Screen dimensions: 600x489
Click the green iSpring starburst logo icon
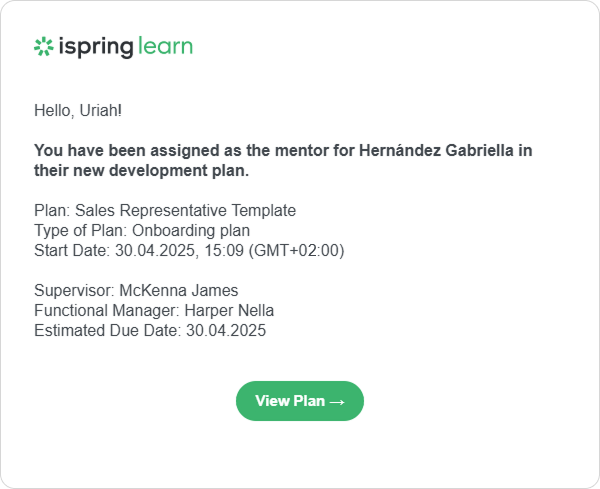point(44,46)
